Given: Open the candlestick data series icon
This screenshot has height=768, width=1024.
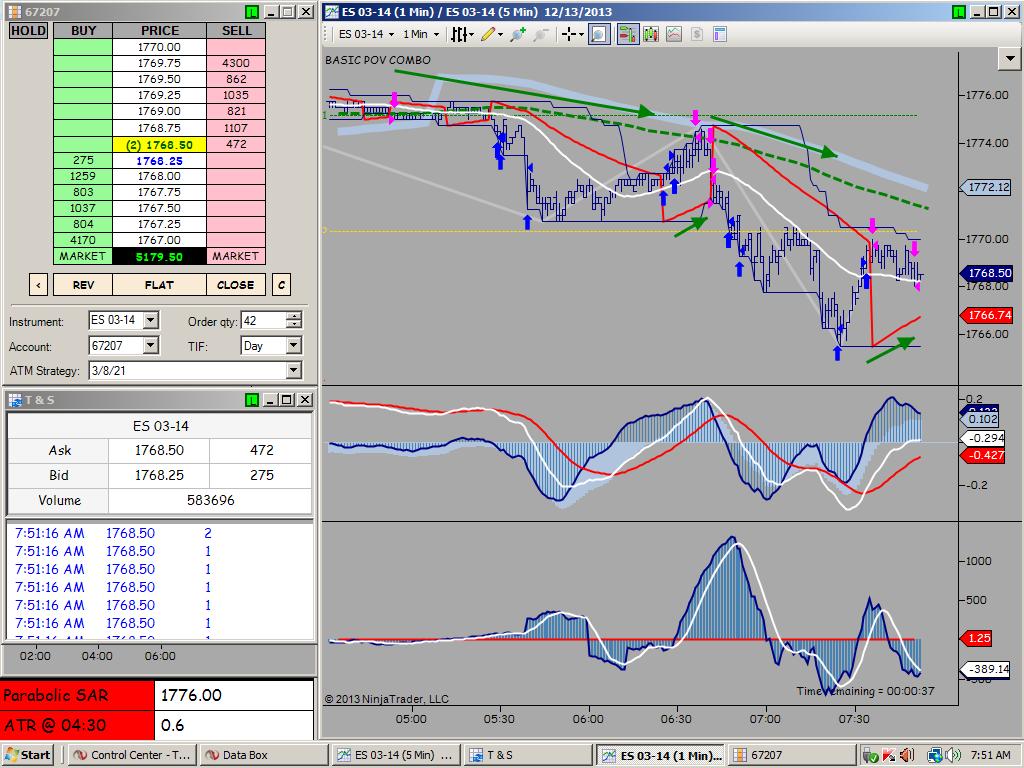Looking at the screenshot, I should [651, 35].
